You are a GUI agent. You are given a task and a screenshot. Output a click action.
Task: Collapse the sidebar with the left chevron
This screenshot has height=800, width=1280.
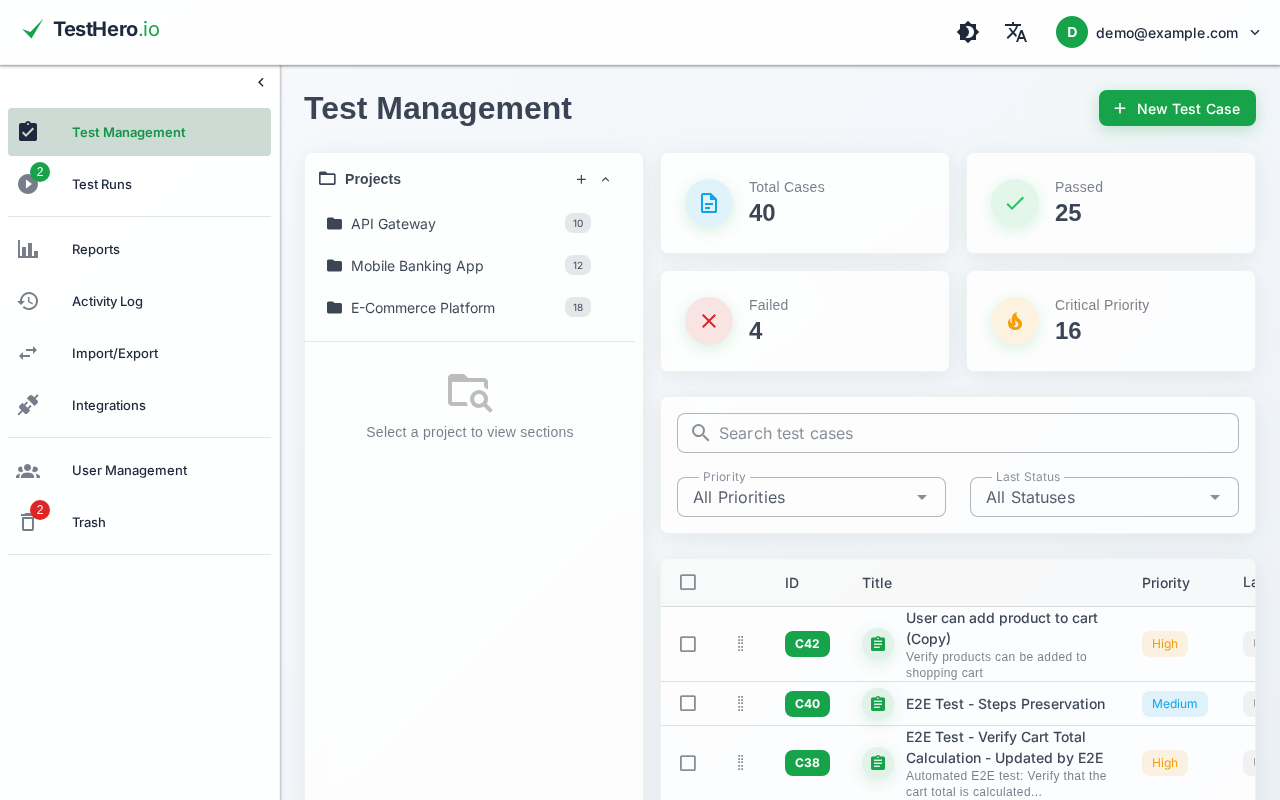(x=261, y=82)
